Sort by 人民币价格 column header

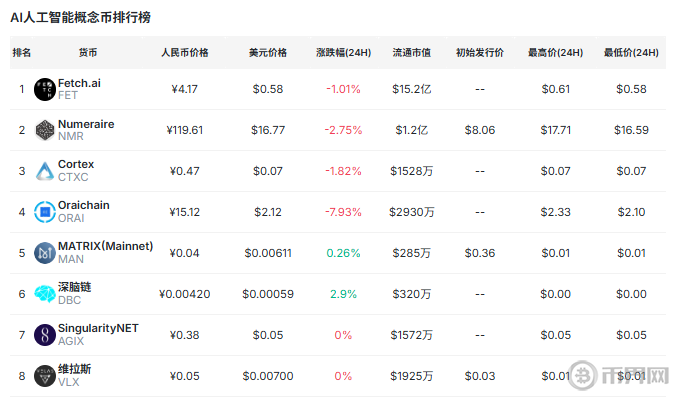pos(185,52)
